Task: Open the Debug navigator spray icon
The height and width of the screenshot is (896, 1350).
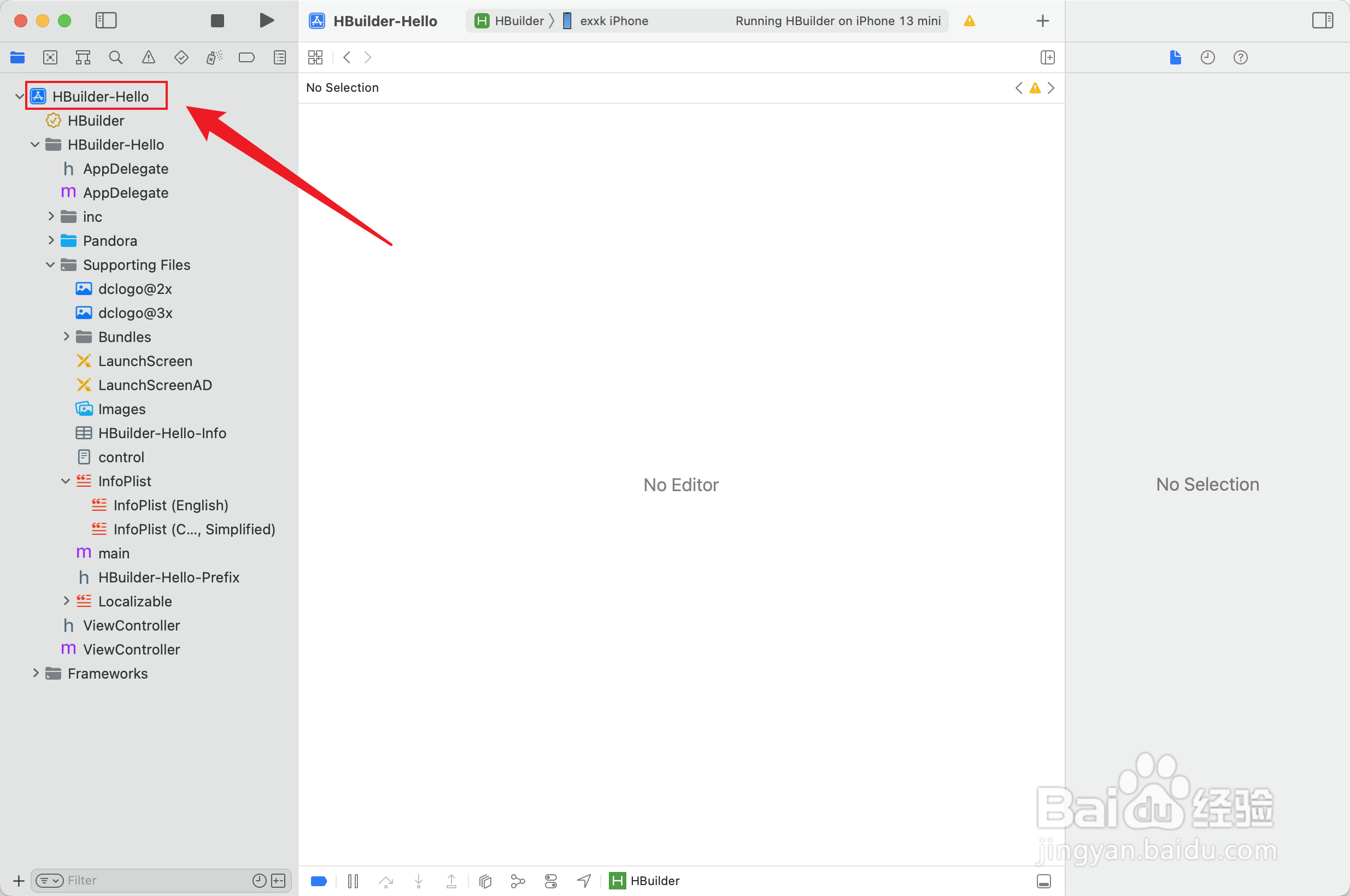Action: click(214, 57)
